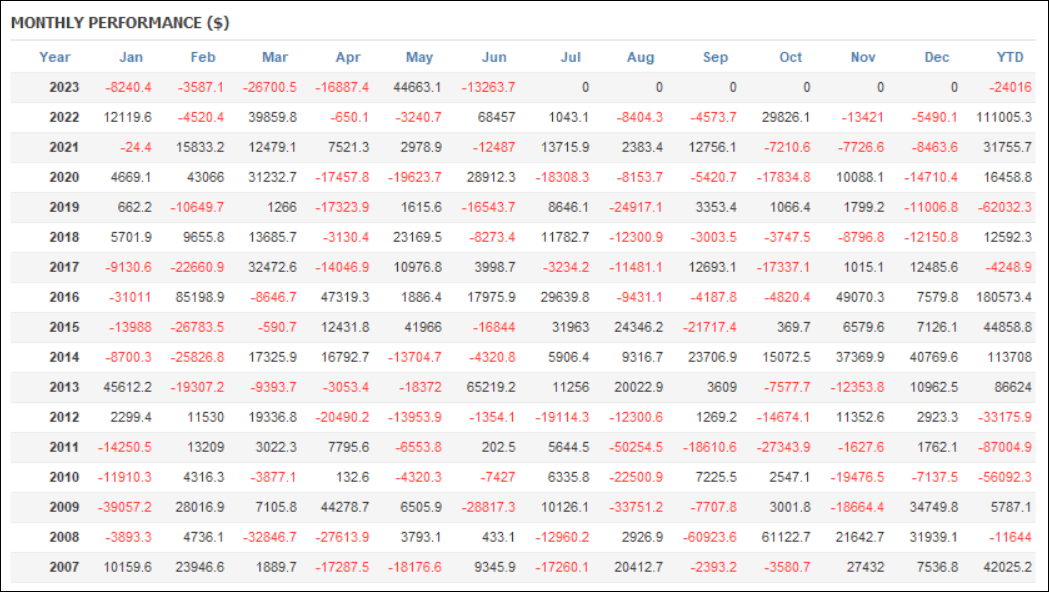Select the Jan column header

(131, 58)
